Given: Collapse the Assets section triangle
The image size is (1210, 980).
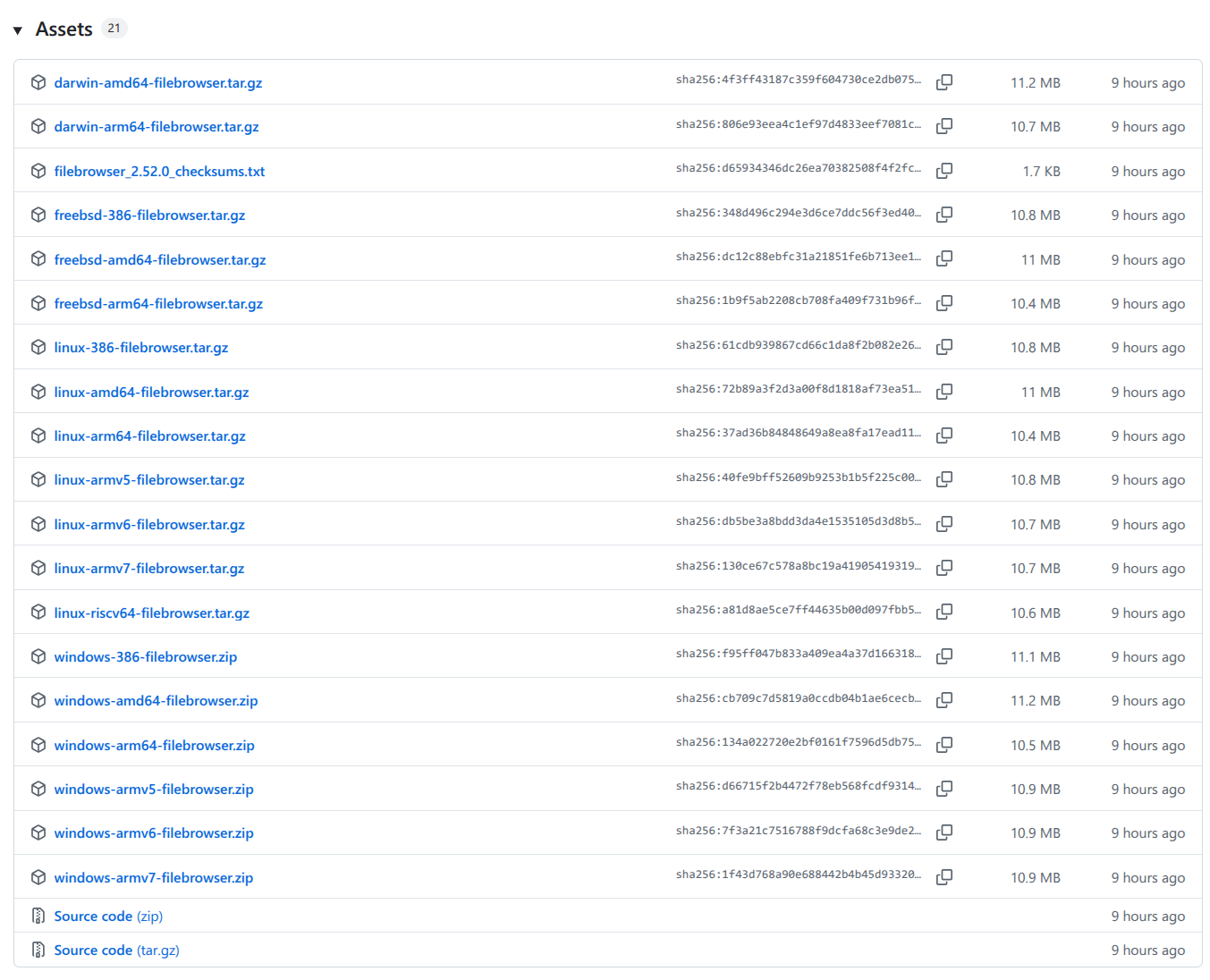Looking at the screenshot, I should [x=18, y=30].
